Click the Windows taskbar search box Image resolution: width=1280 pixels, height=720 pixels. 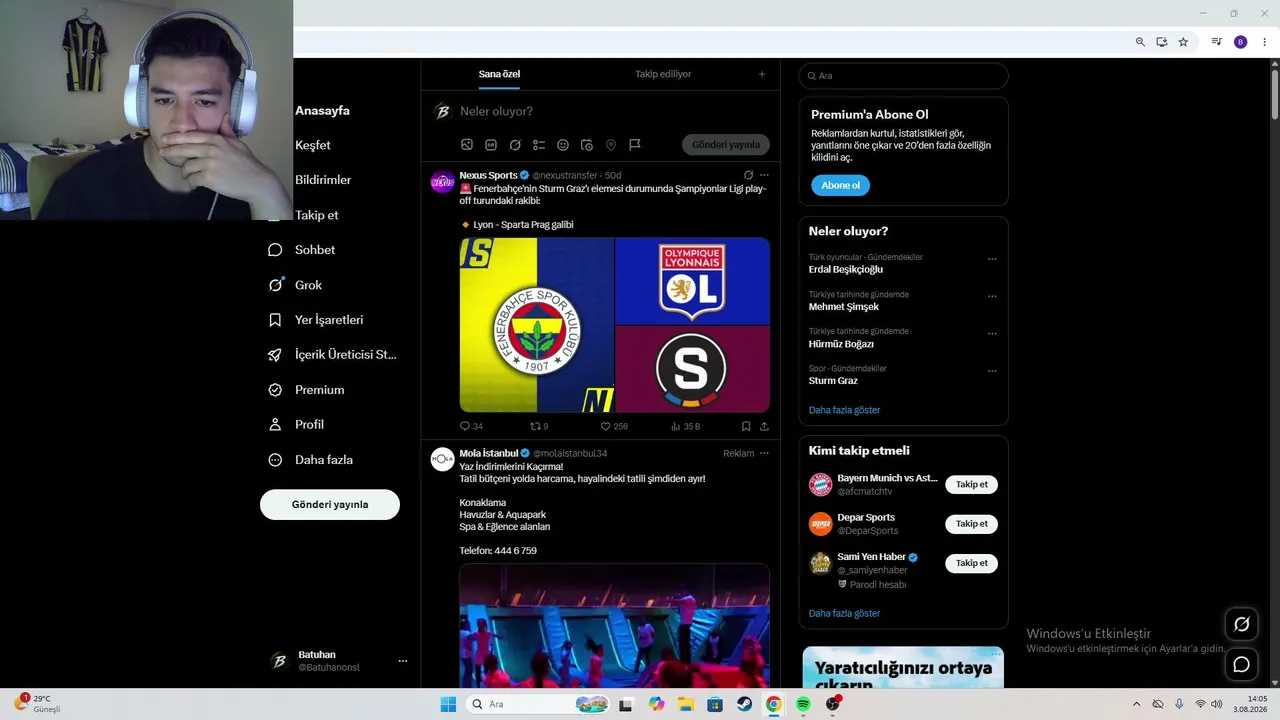[x=538, y=704]
